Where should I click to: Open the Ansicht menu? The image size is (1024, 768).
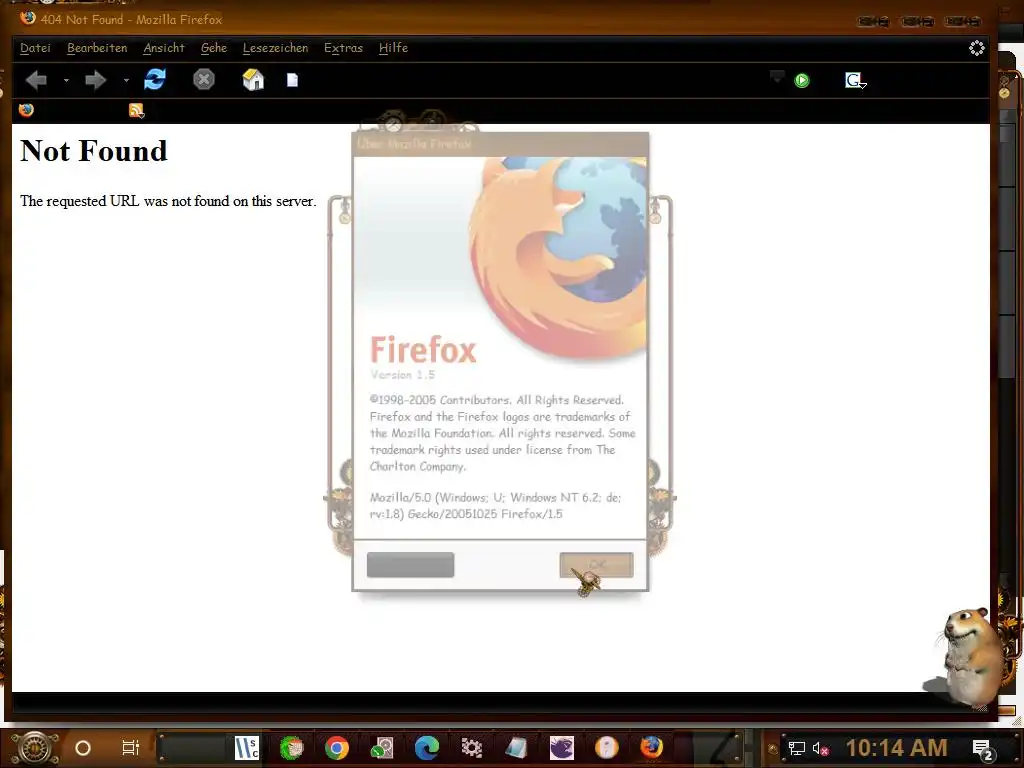(x=164, y=48)
